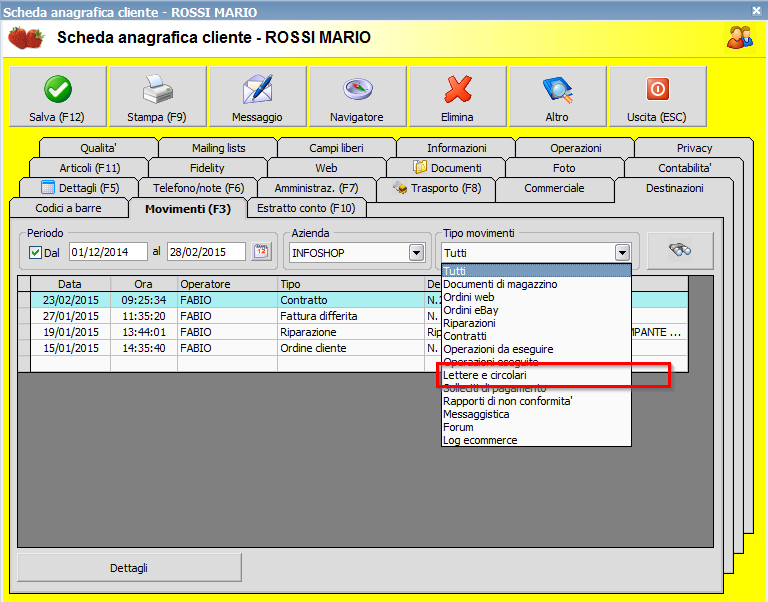This screenshot has width=768, height=602.
Task: Open the Telefono/note (F6) tab
Action: (198, 188)
